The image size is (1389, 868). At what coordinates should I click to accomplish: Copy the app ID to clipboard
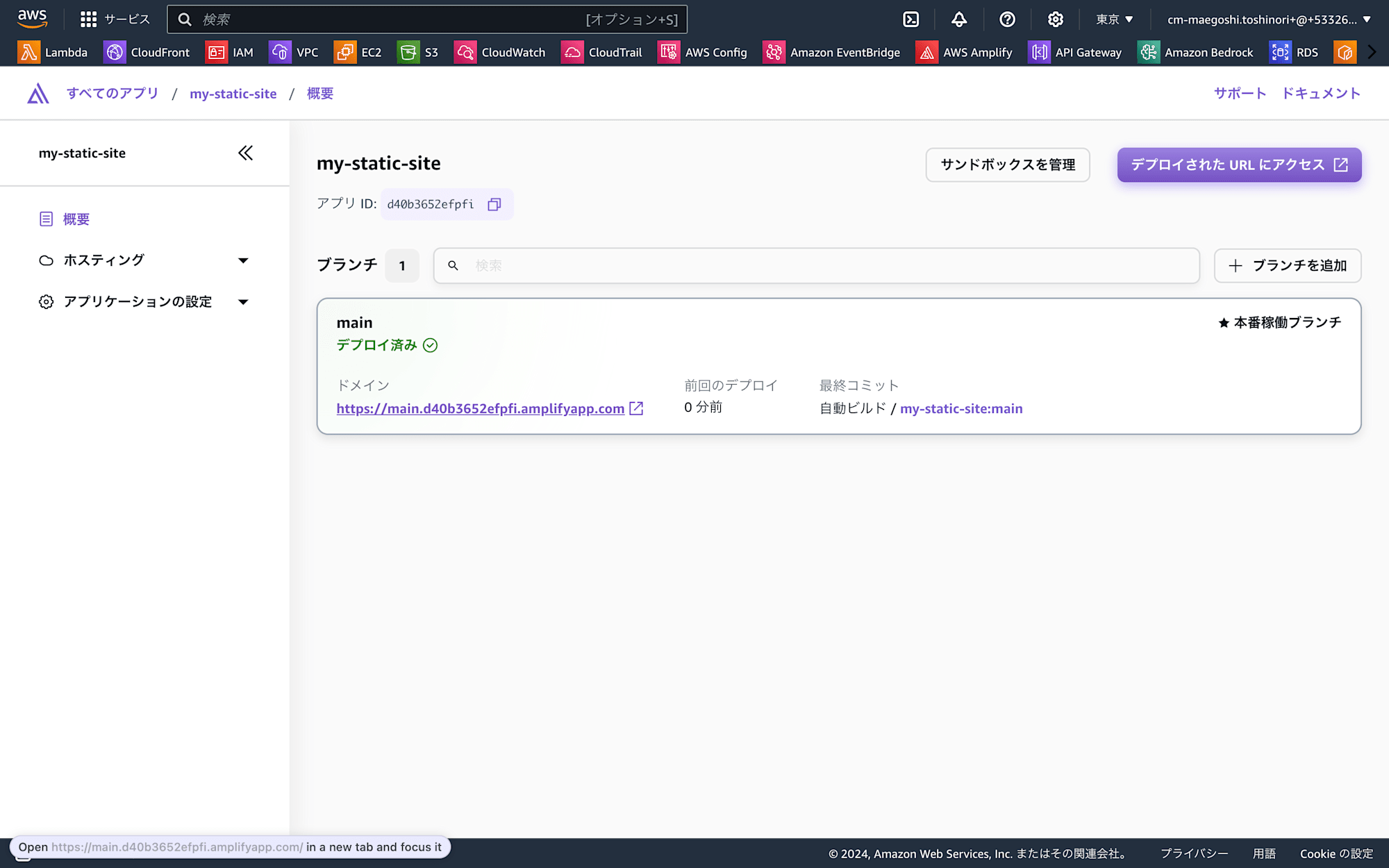point(494,204)
